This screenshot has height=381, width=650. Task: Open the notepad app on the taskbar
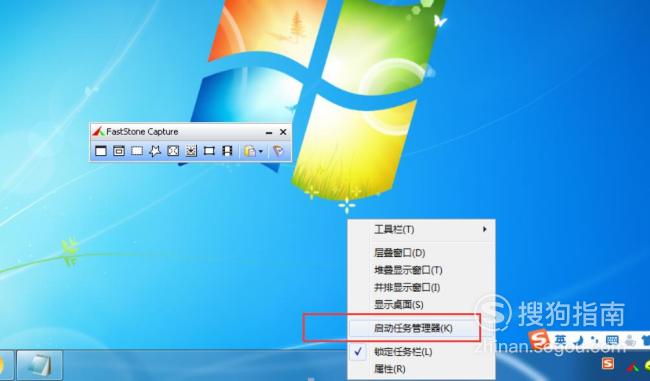[x=40, y=365]
